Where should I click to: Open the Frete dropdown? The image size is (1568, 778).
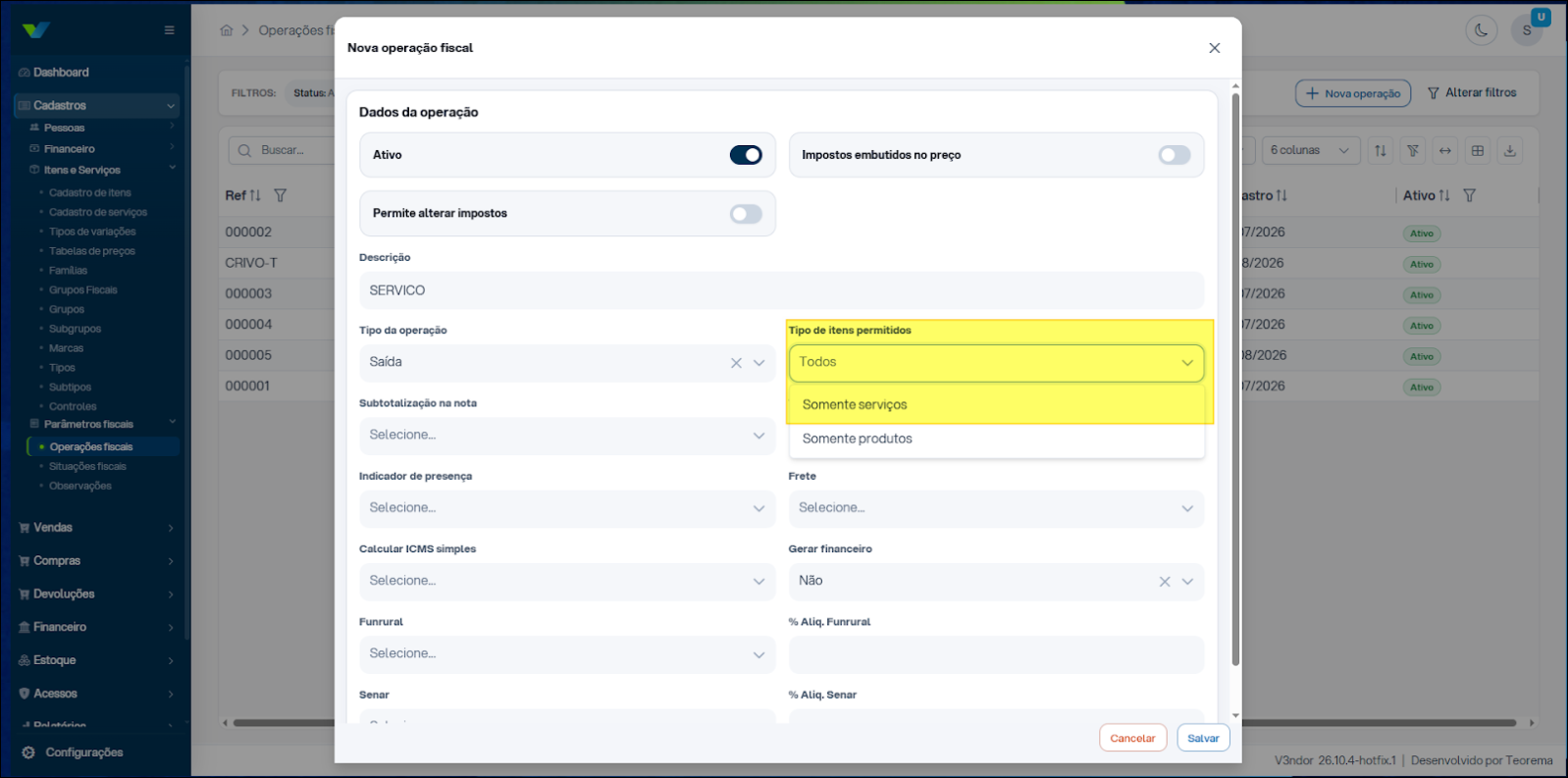(x=996, y=508)
